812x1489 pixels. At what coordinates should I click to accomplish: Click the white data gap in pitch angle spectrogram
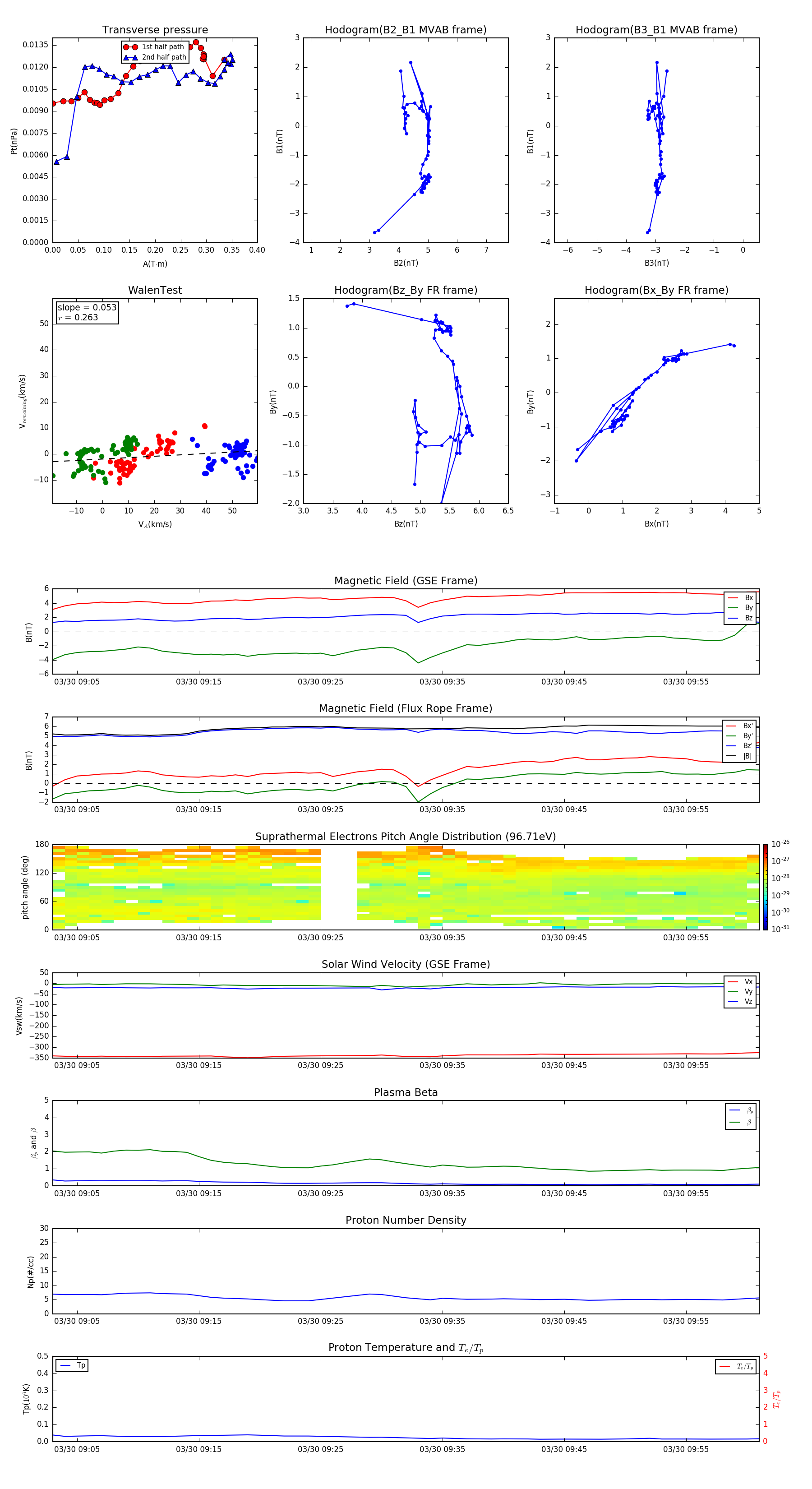(339, 887)
